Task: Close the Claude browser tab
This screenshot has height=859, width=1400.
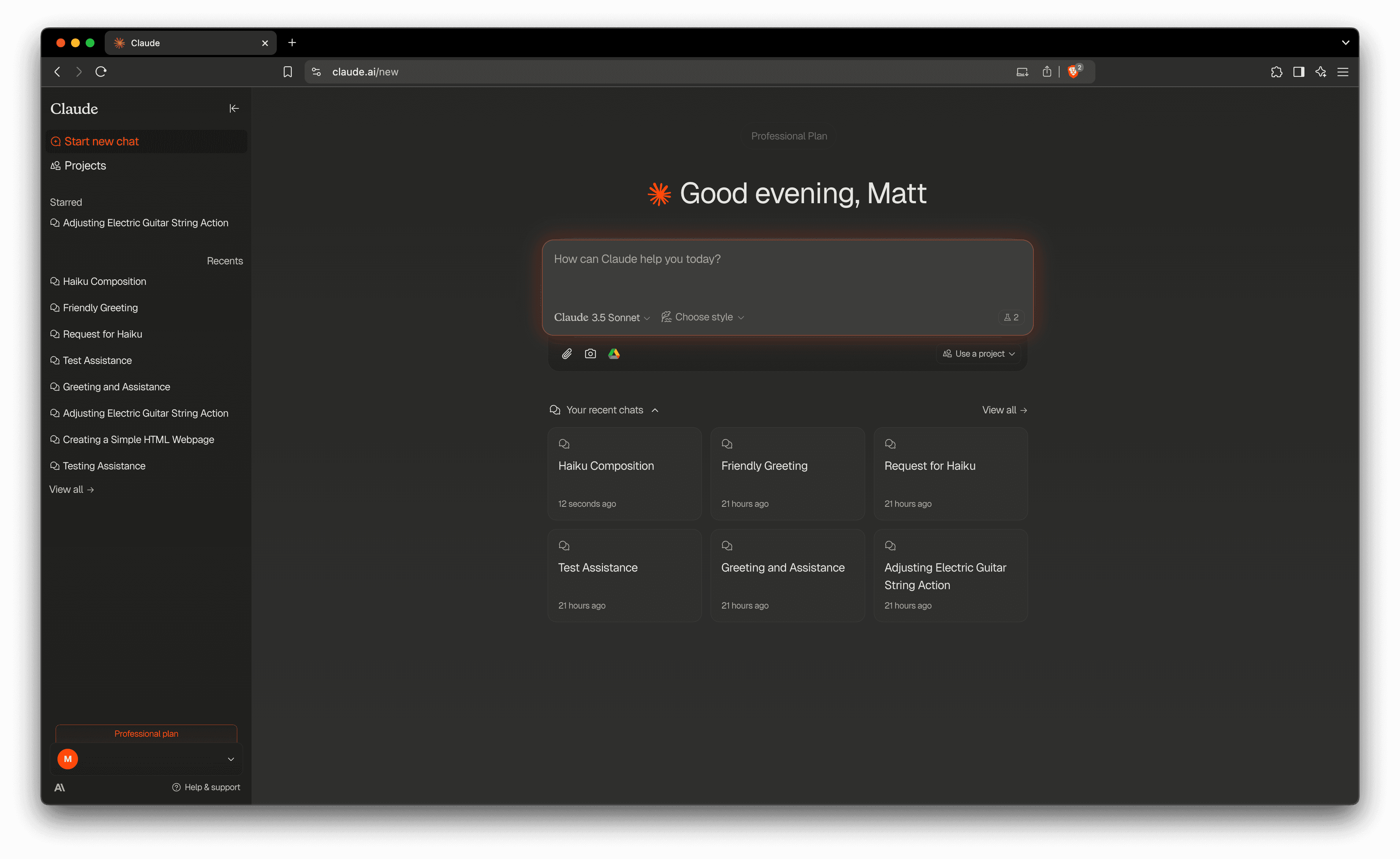Action: pyautogui.click(x=265, y=43)
